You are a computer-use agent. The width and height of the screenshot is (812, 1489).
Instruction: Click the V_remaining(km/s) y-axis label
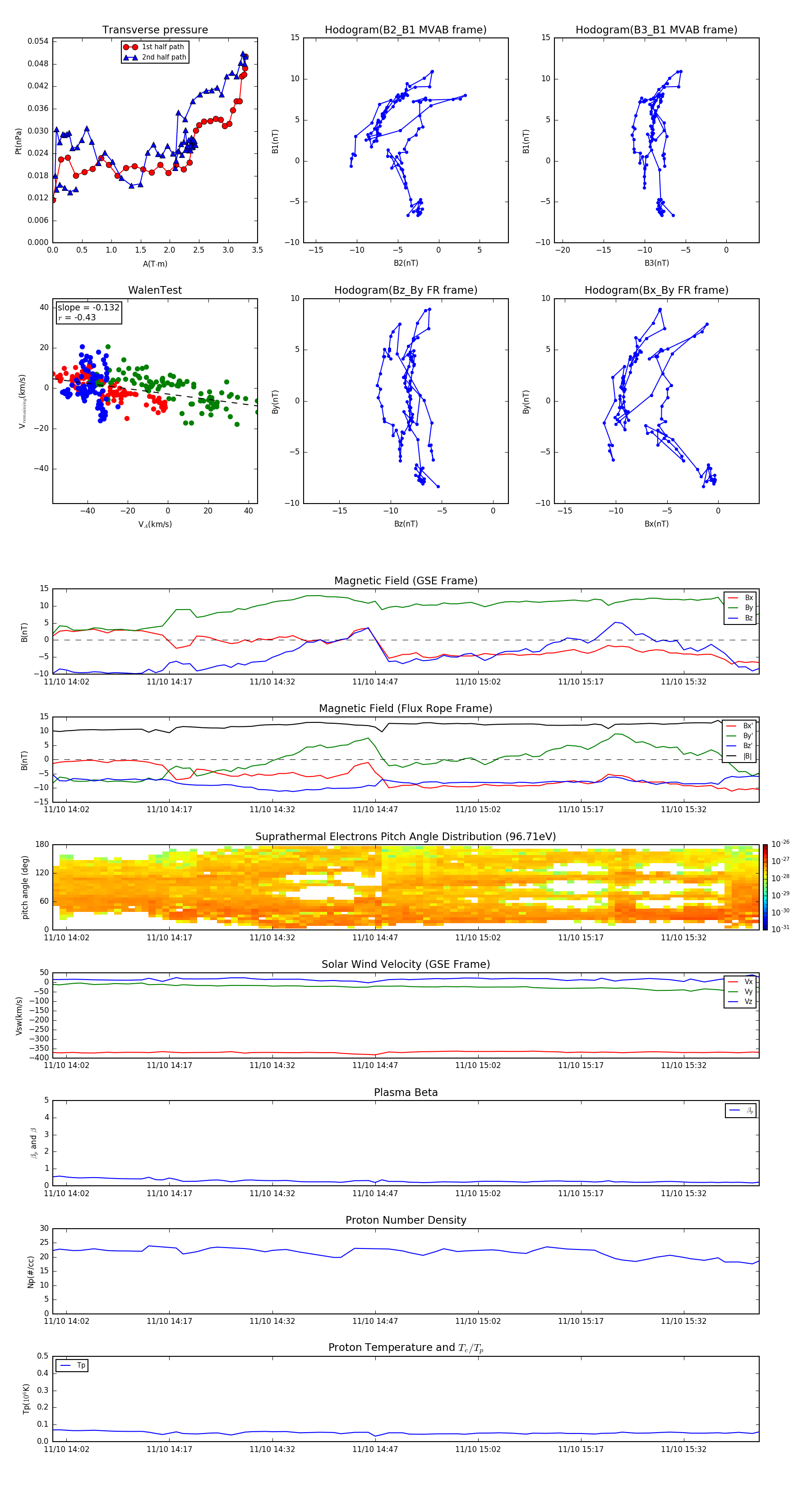[22, 401]
